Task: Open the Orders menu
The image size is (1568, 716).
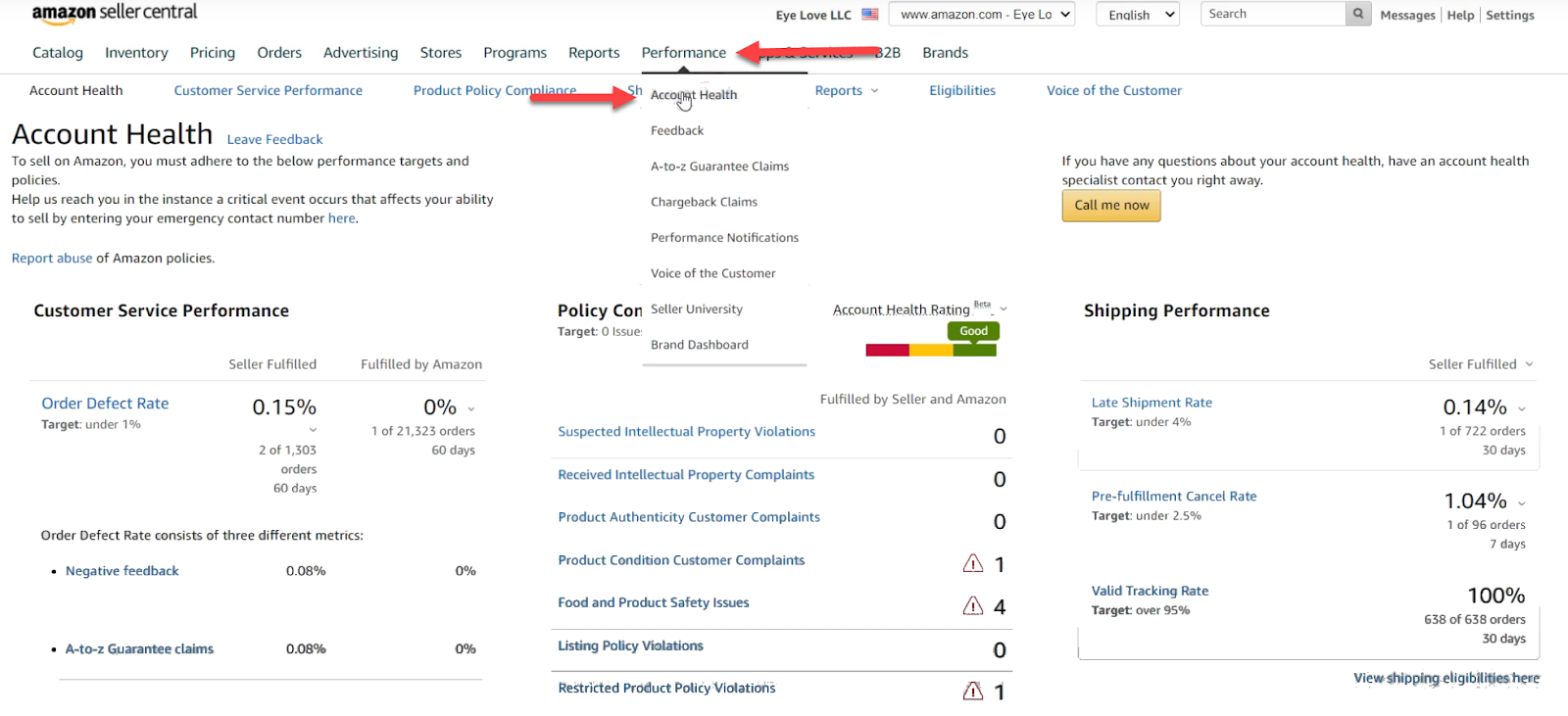Action: tap(279, 53)
